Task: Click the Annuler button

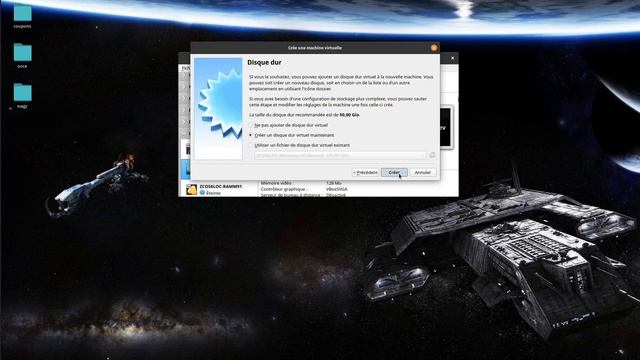Action: 423,173
